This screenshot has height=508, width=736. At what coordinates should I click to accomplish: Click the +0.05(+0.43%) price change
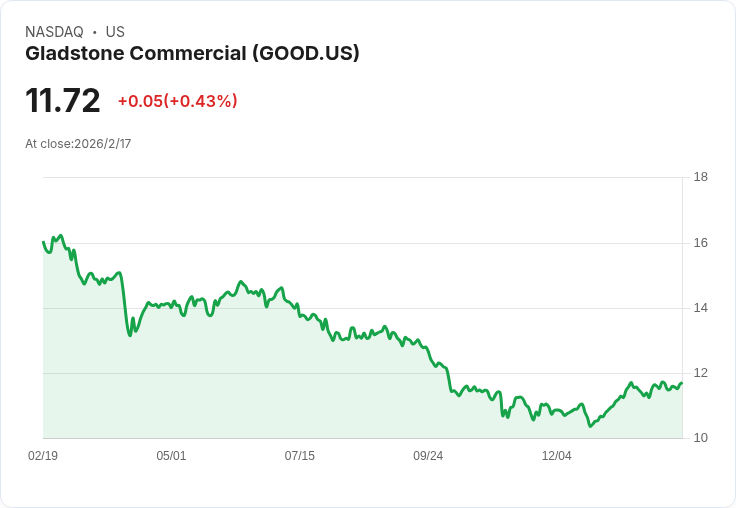[x=177, y=101]
